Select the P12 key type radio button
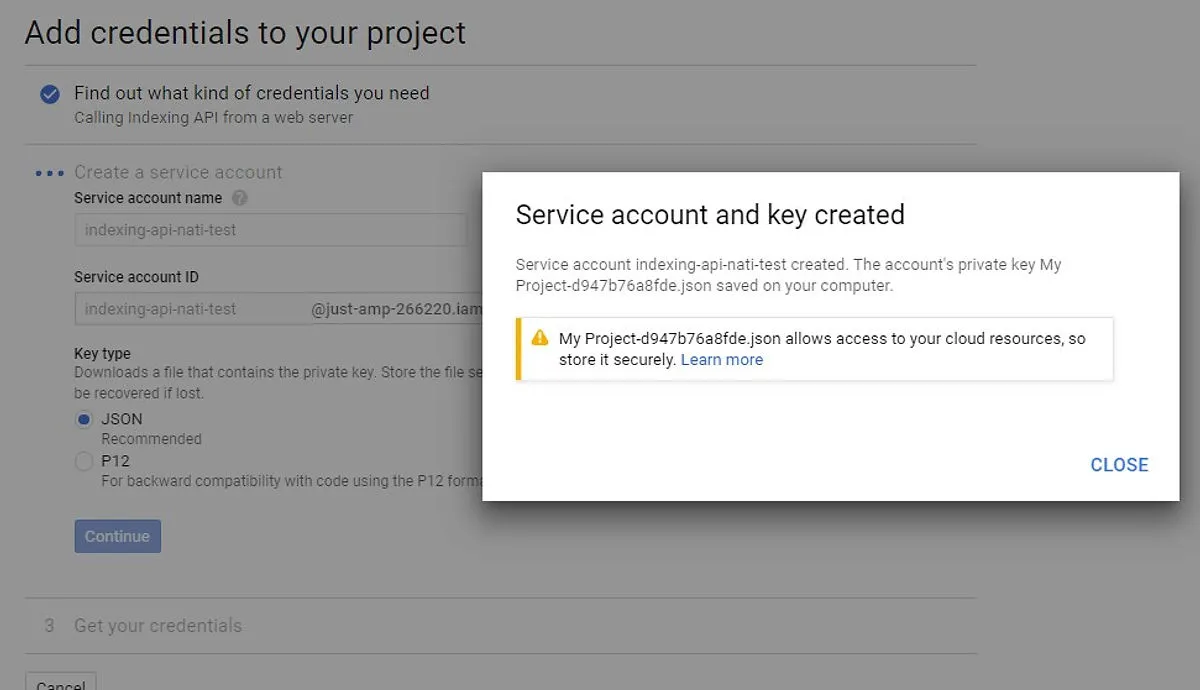Image resolution: width=1200 pixels, height=690 pixels. click(x=84, y=462)
